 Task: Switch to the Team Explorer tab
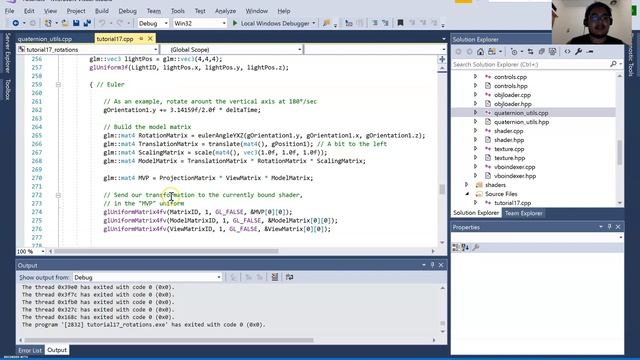click(523, 213)
